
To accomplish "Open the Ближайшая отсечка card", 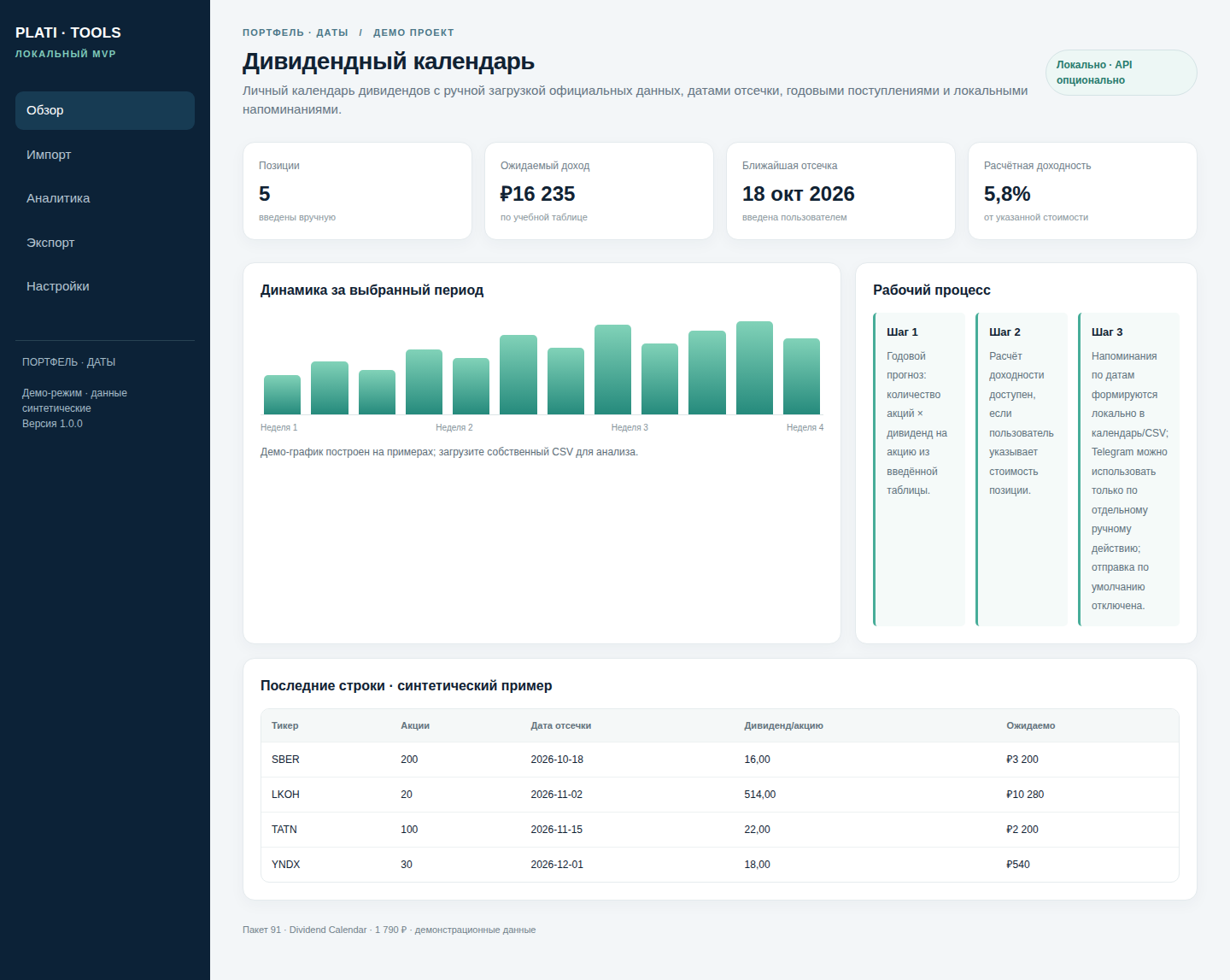I will coord(840,191).
